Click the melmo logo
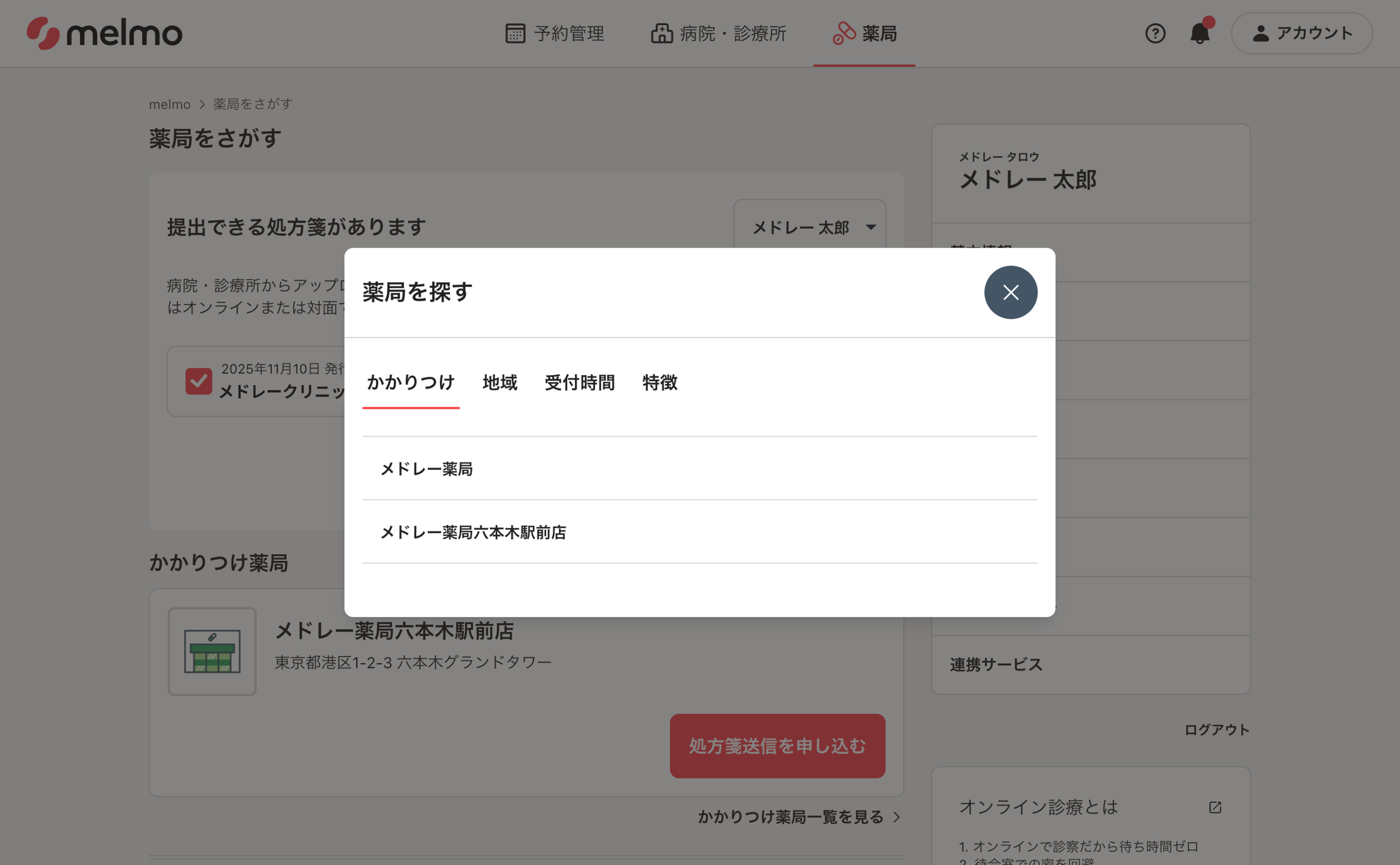Image resolution: width=1400 pixels, height=865 pixels. click(104, 33)
